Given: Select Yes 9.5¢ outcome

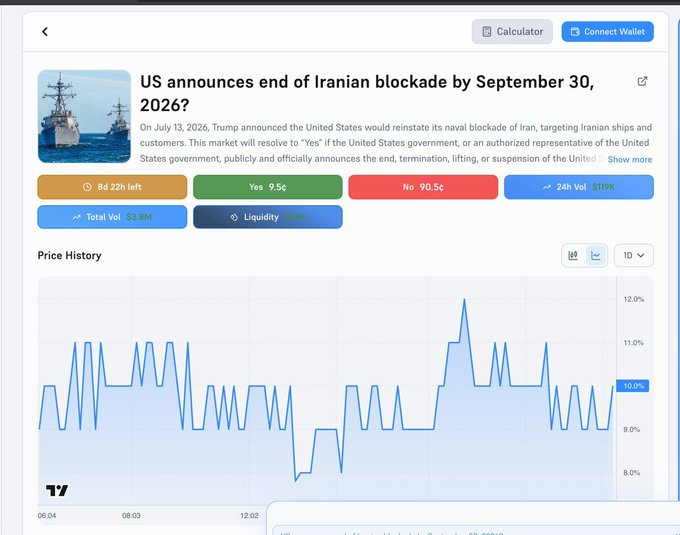Looking at the screenshot, I should click(268, 187).
